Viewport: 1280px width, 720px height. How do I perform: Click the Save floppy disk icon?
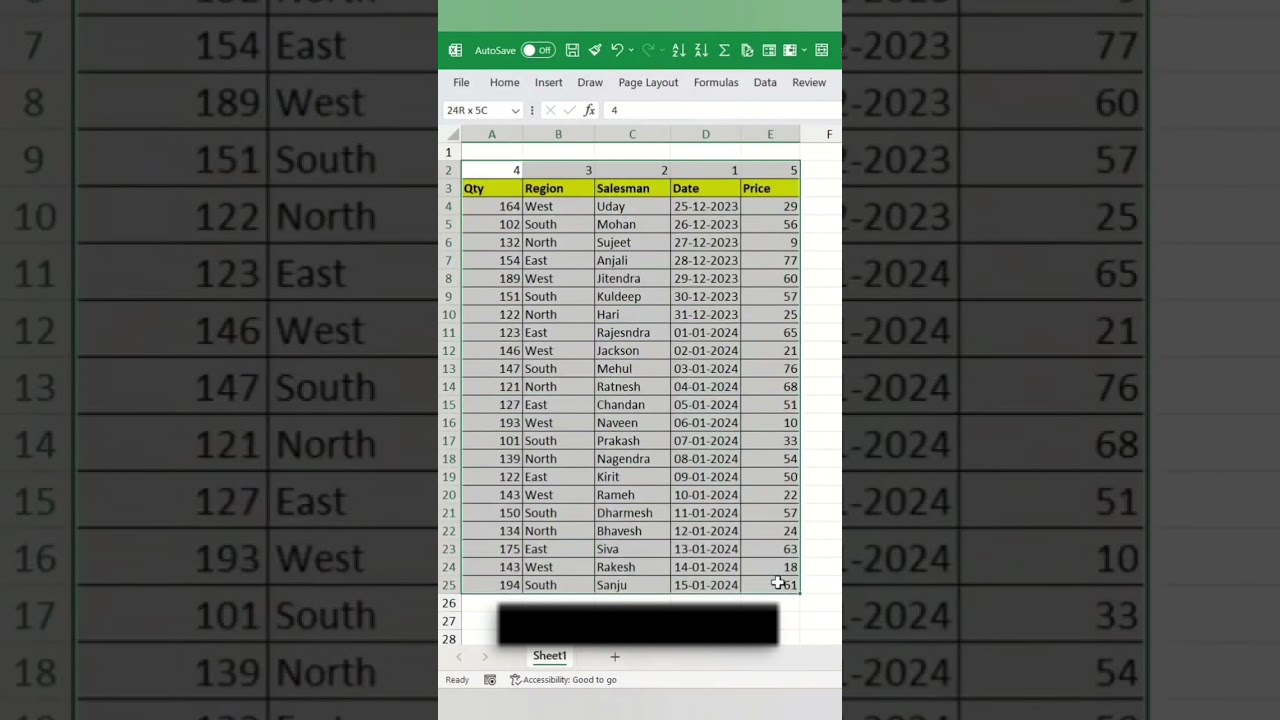click(x=572, y=50)
